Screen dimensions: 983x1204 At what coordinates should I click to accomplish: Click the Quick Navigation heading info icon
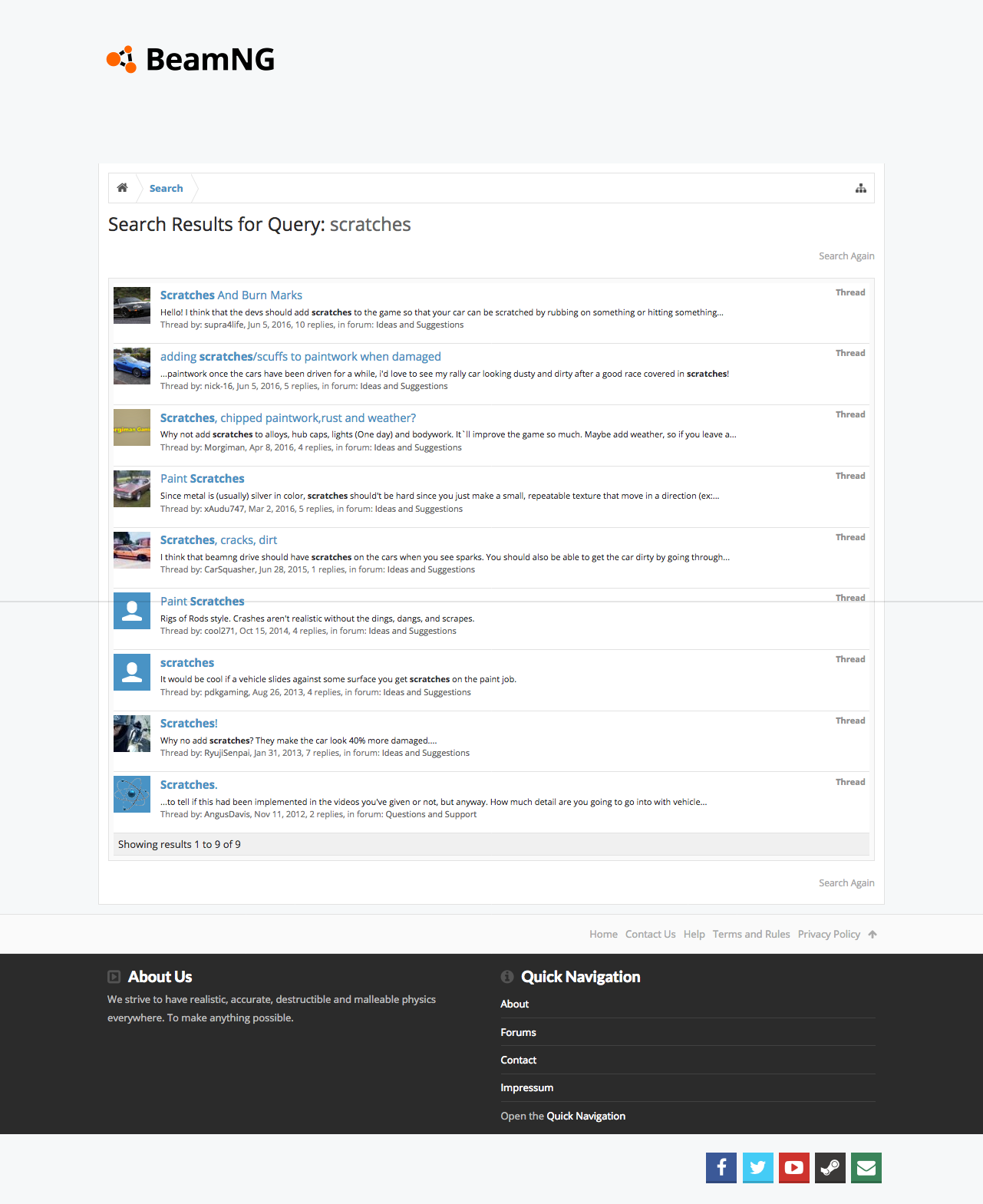coord(507,977)
